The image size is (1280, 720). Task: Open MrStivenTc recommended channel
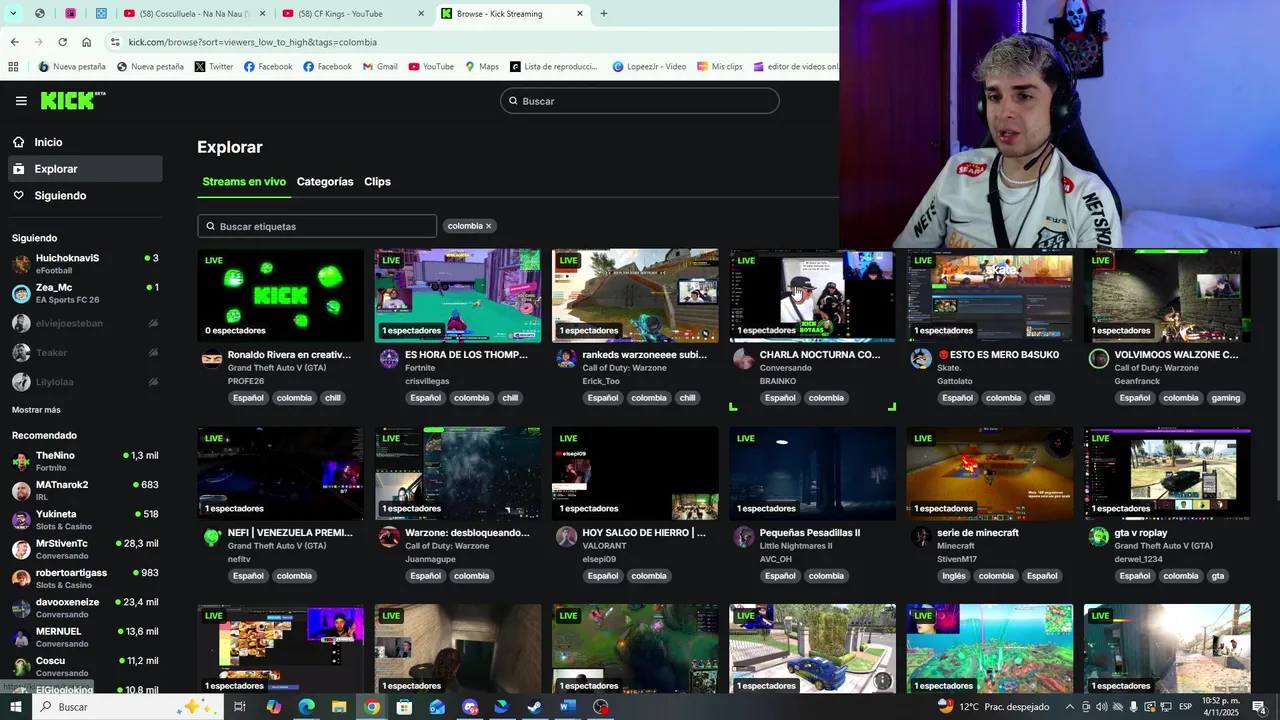tap(85, 549)
